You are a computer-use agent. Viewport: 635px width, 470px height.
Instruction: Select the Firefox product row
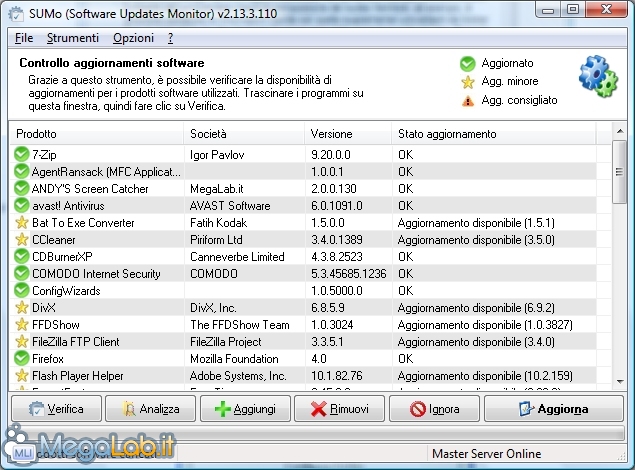(x=303, y=359)
